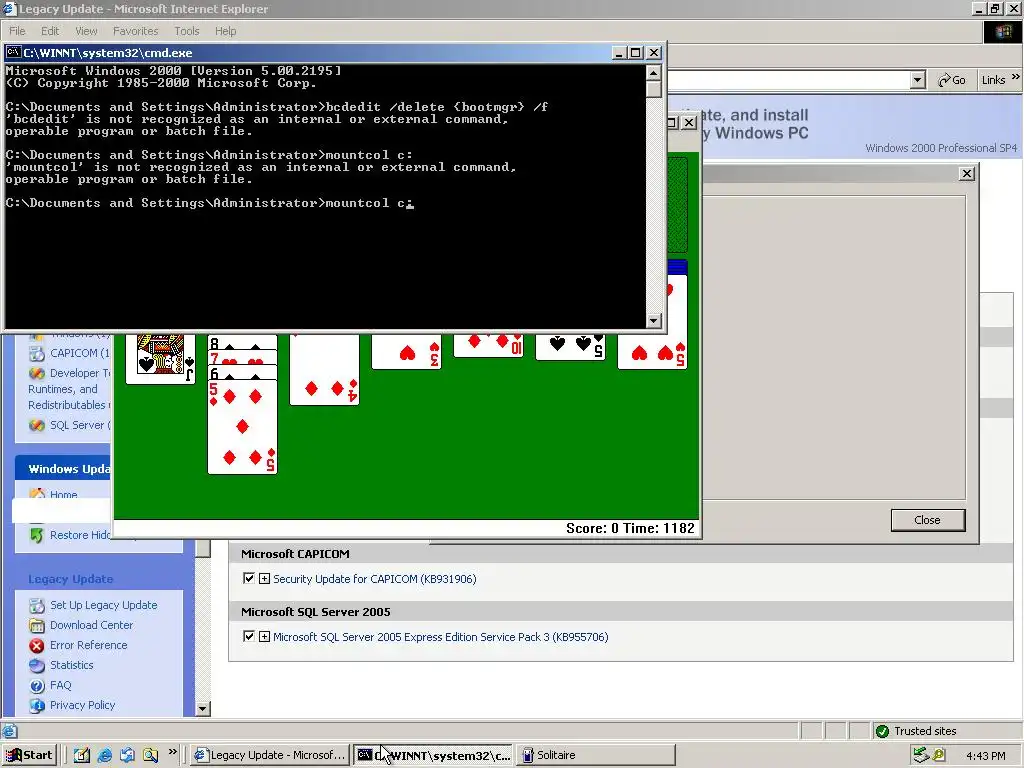Click the Developer Tools category icon

point(37,374)
